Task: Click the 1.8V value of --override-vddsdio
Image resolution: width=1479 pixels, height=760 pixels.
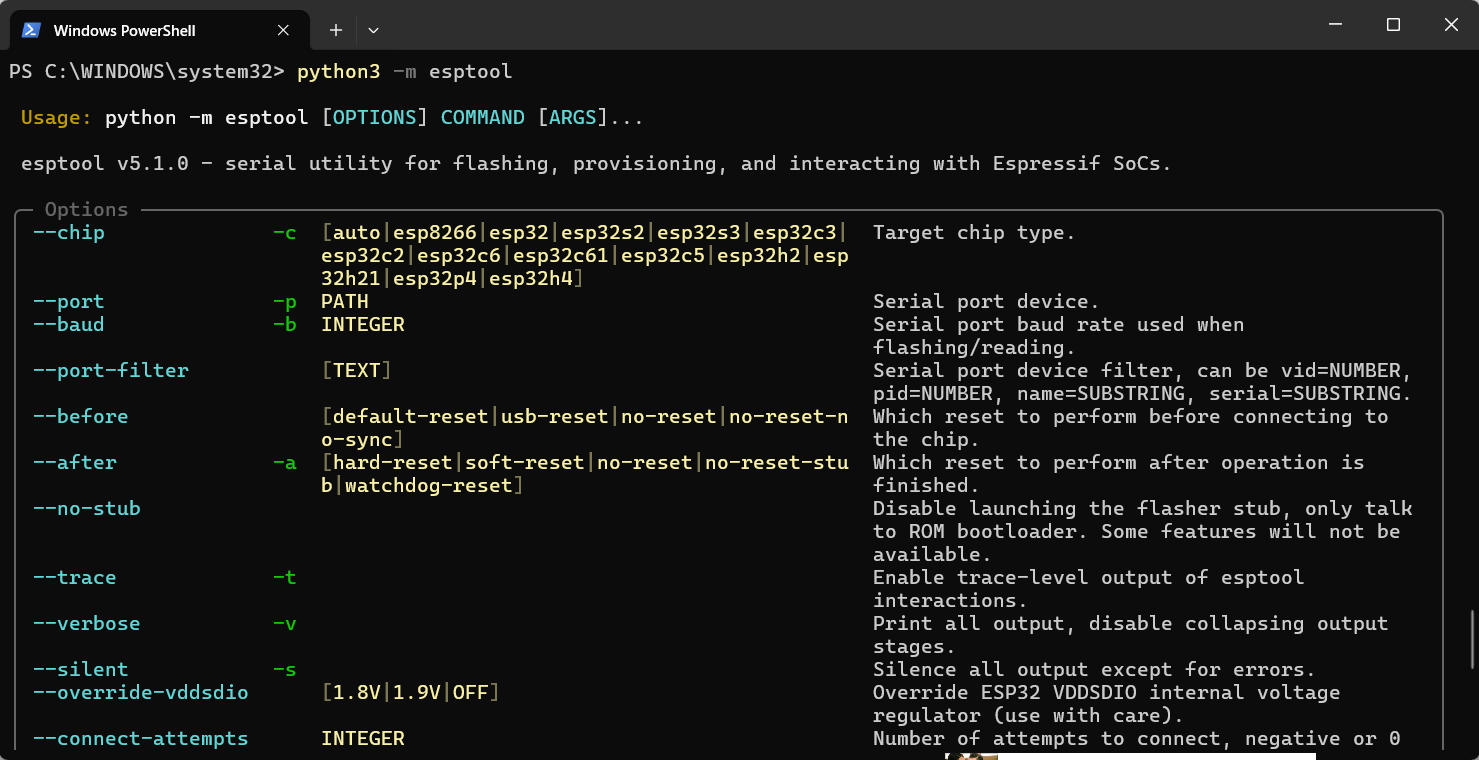Action: pos(357,693)
